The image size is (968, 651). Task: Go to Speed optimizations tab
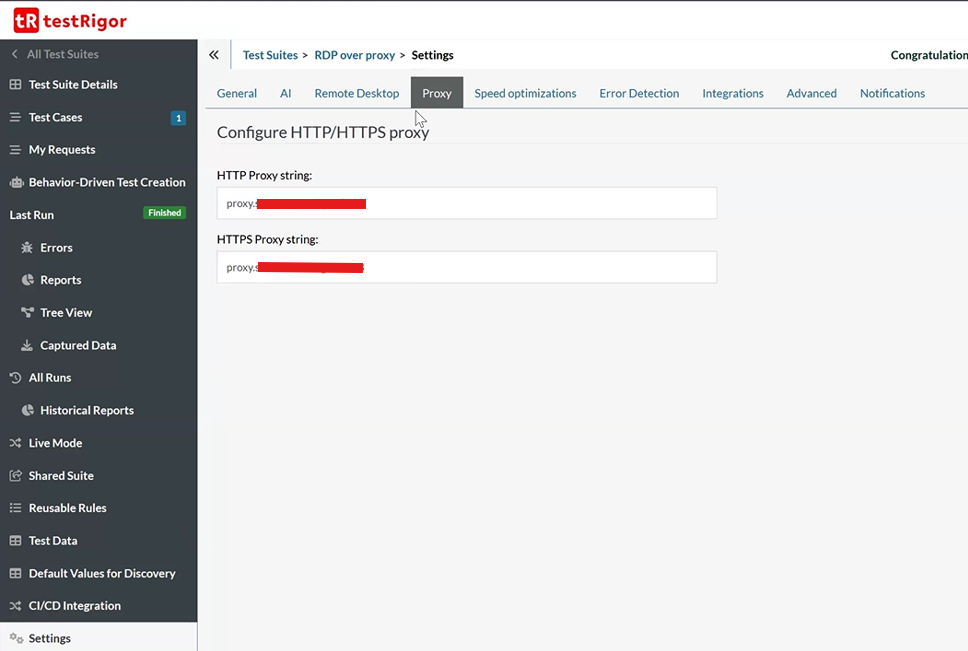coord(525,93)
